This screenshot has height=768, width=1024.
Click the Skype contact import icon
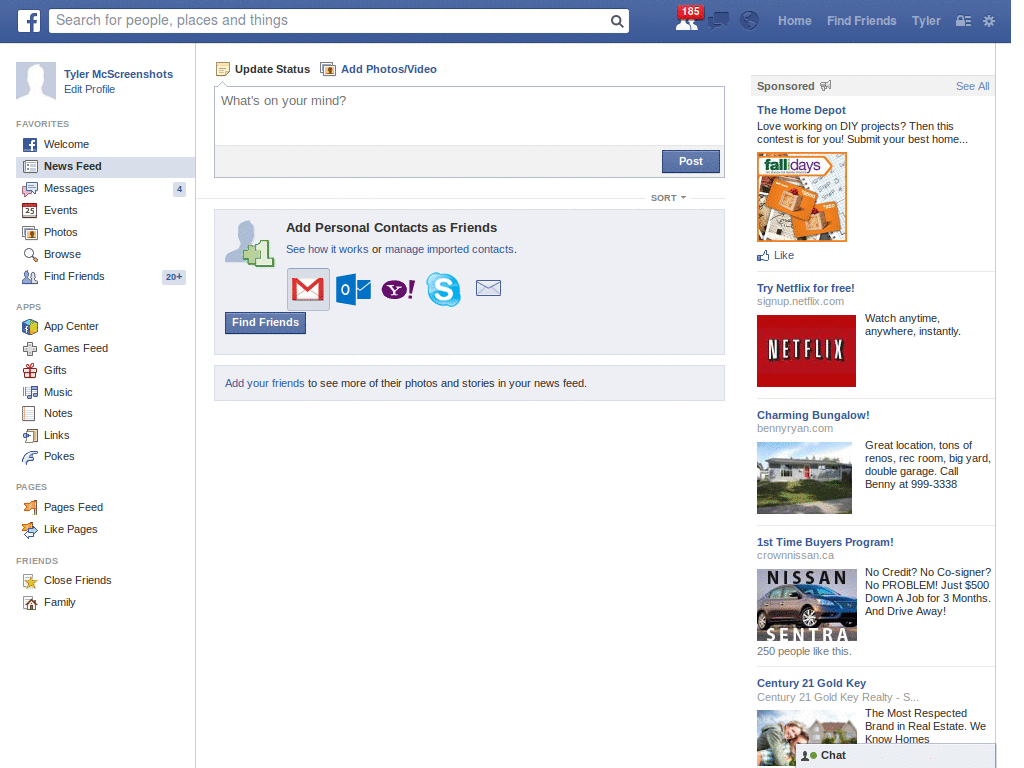[443, 289]
